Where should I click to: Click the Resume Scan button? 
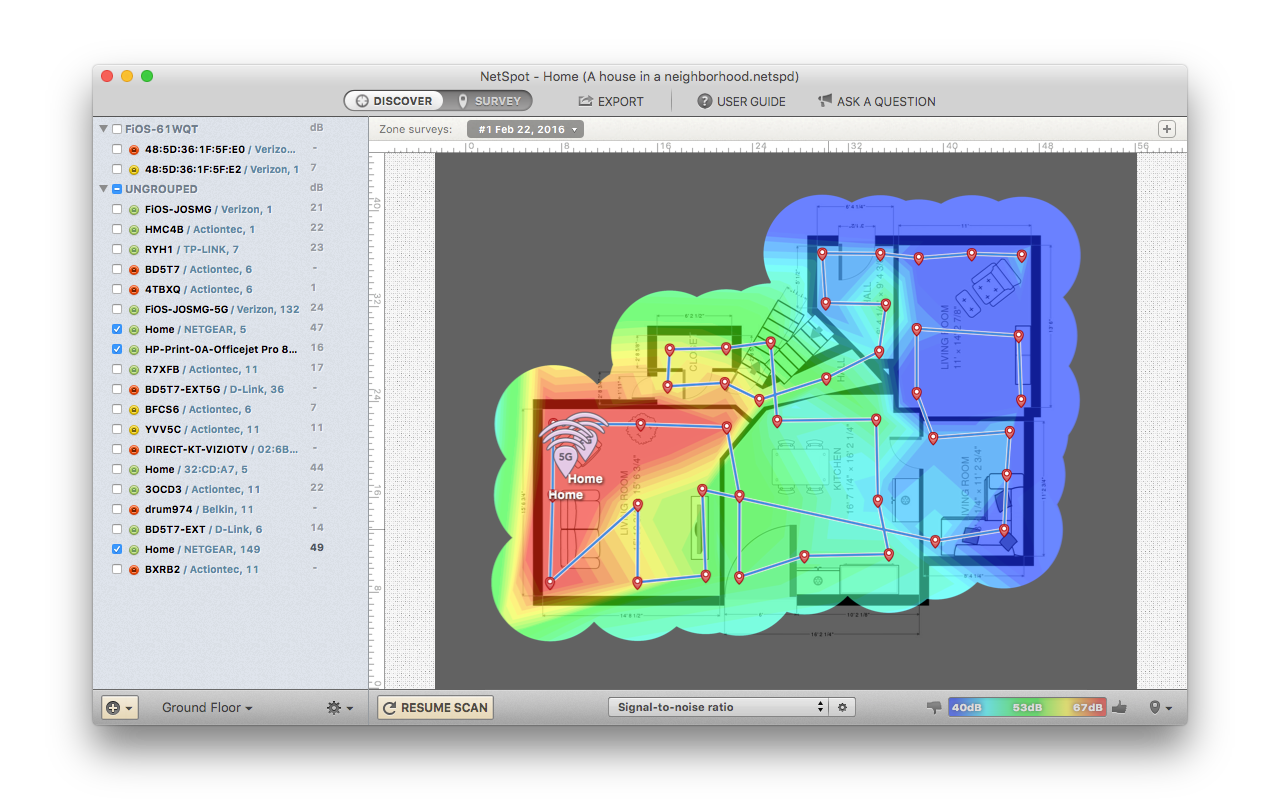pyautogui.click(x=435, y=707)
